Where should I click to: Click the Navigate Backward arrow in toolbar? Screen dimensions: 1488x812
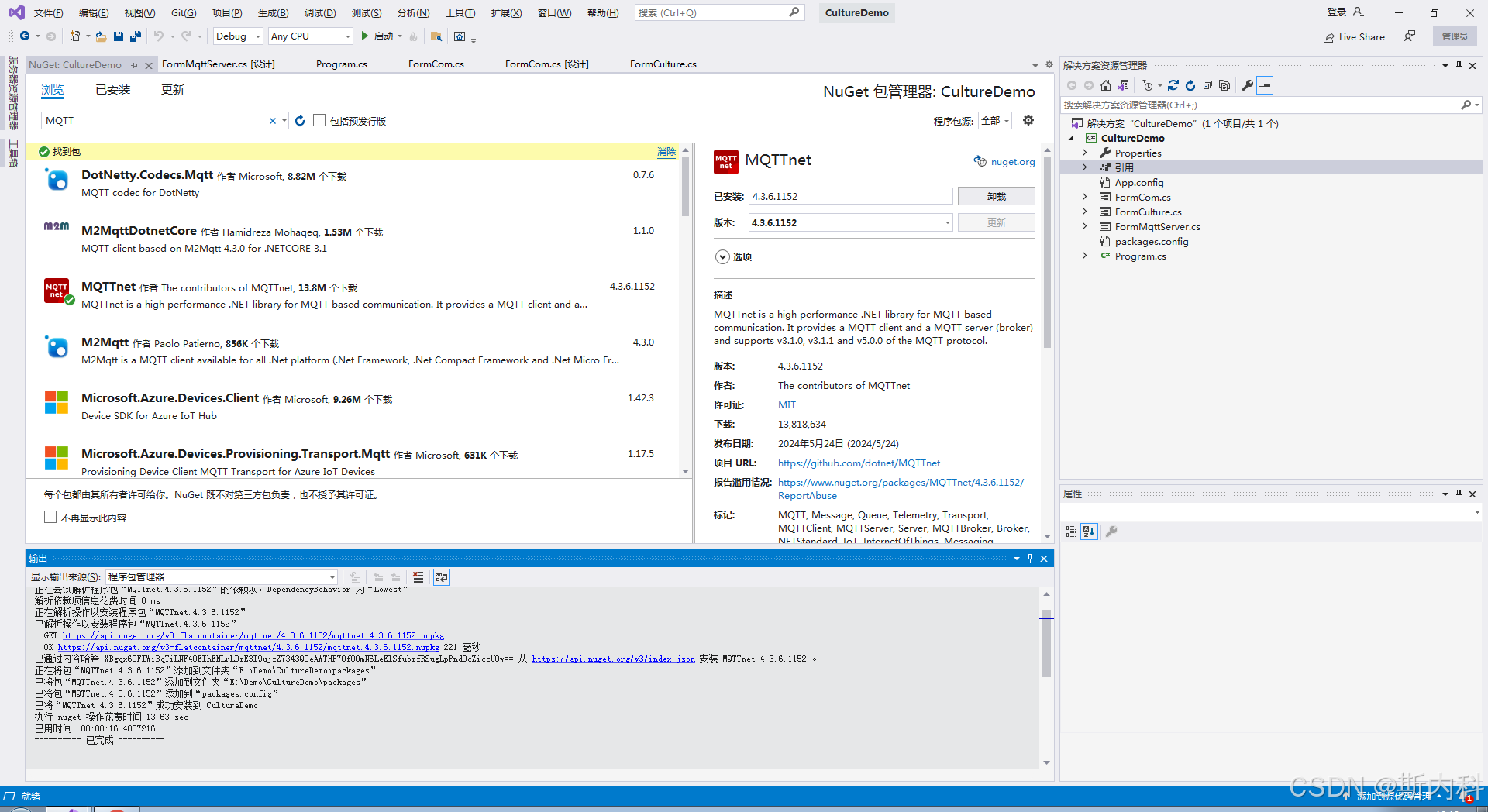(25, 36)
